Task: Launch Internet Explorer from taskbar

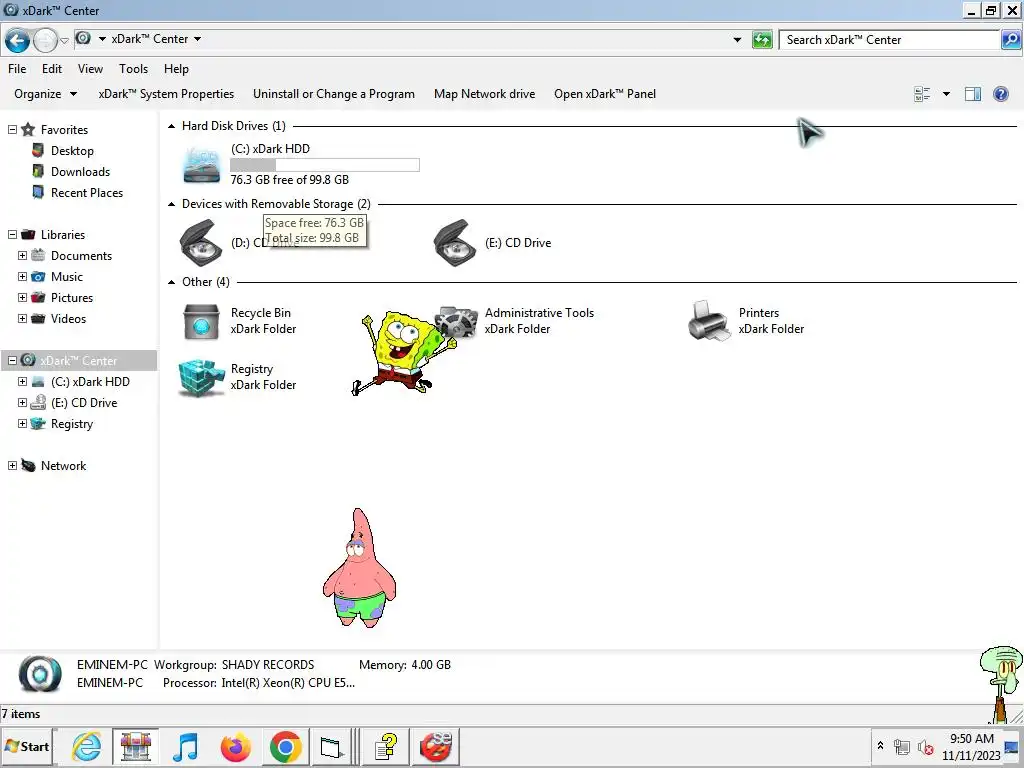Action: 87,746
